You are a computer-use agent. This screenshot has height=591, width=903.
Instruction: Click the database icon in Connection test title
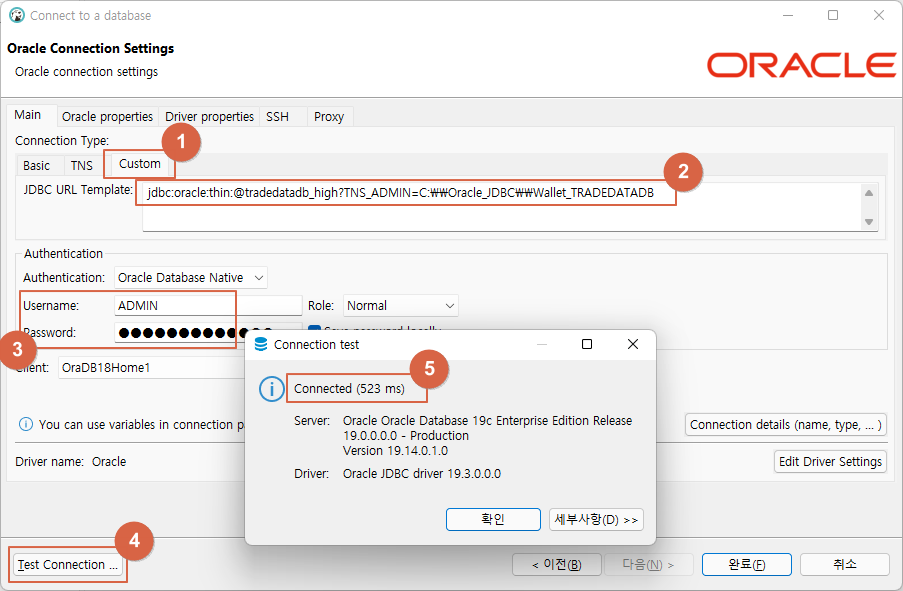[260, 344]
